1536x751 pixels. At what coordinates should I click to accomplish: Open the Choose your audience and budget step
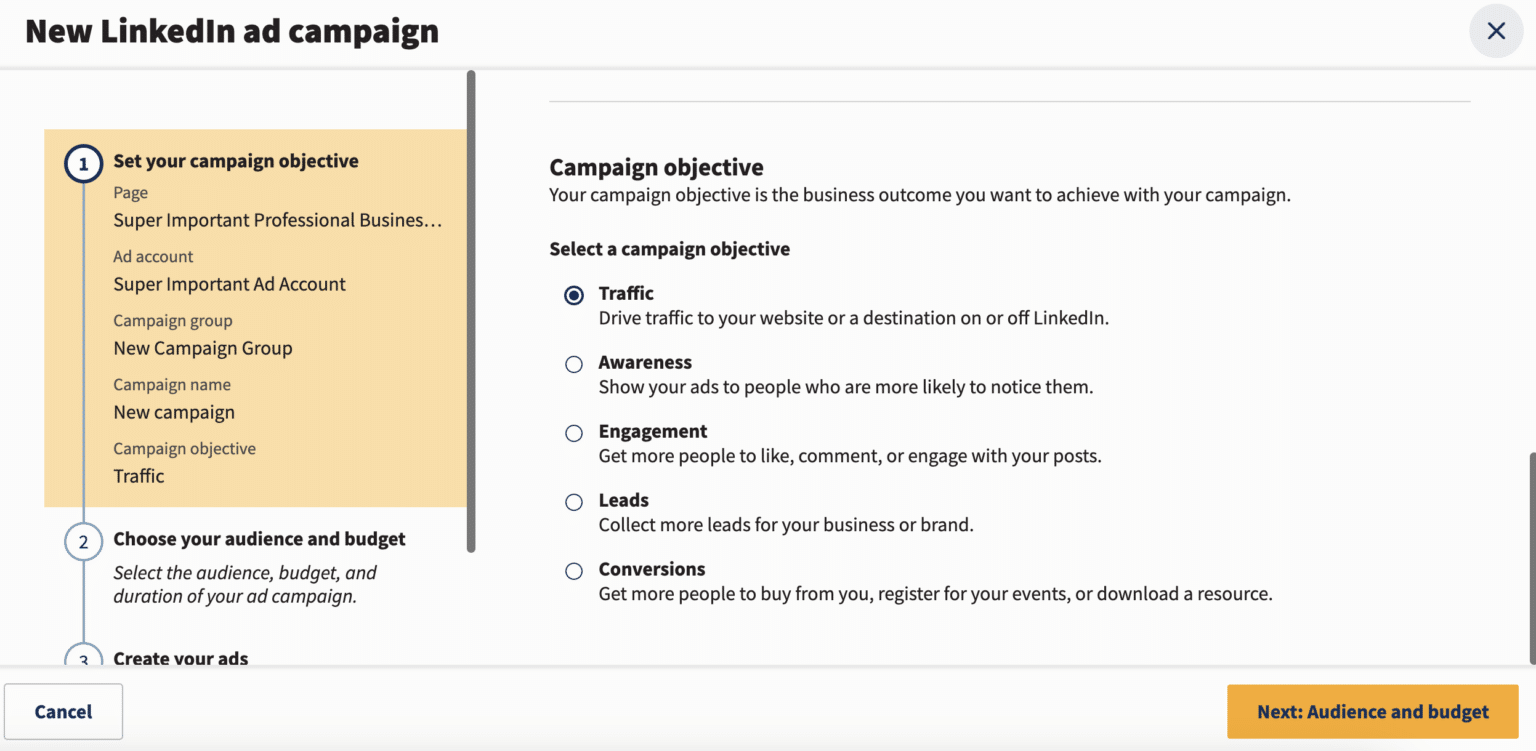click(259, 538)
